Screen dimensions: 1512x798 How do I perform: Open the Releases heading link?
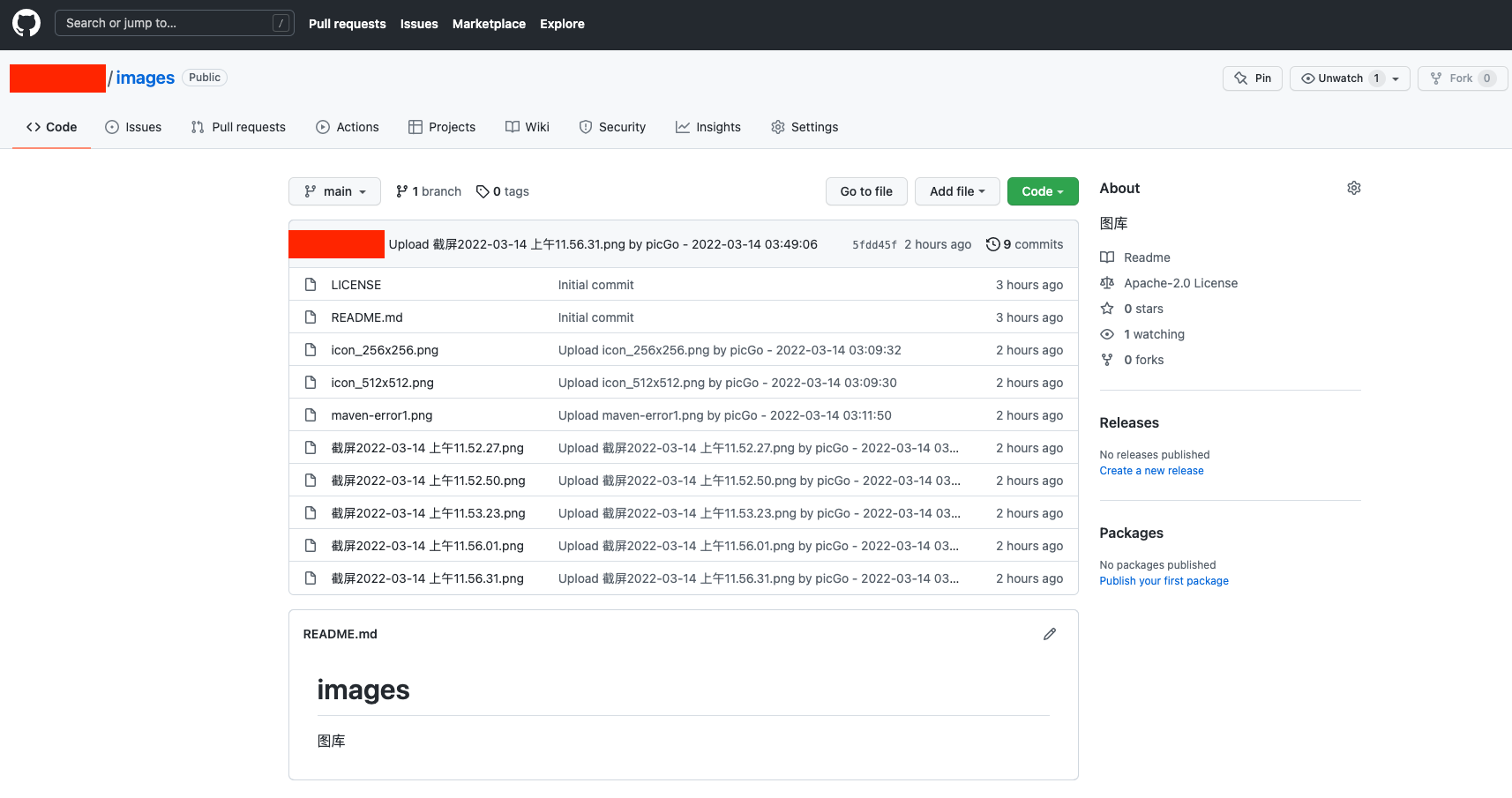tap(1129, 423)
